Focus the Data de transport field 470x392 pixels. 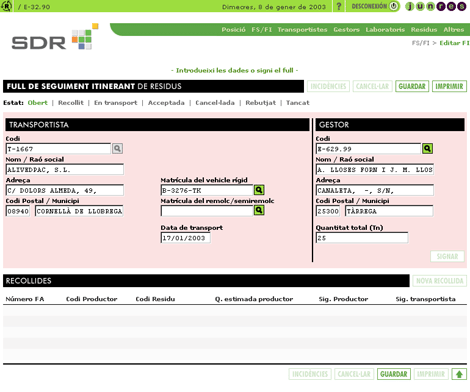coord(185,238)
